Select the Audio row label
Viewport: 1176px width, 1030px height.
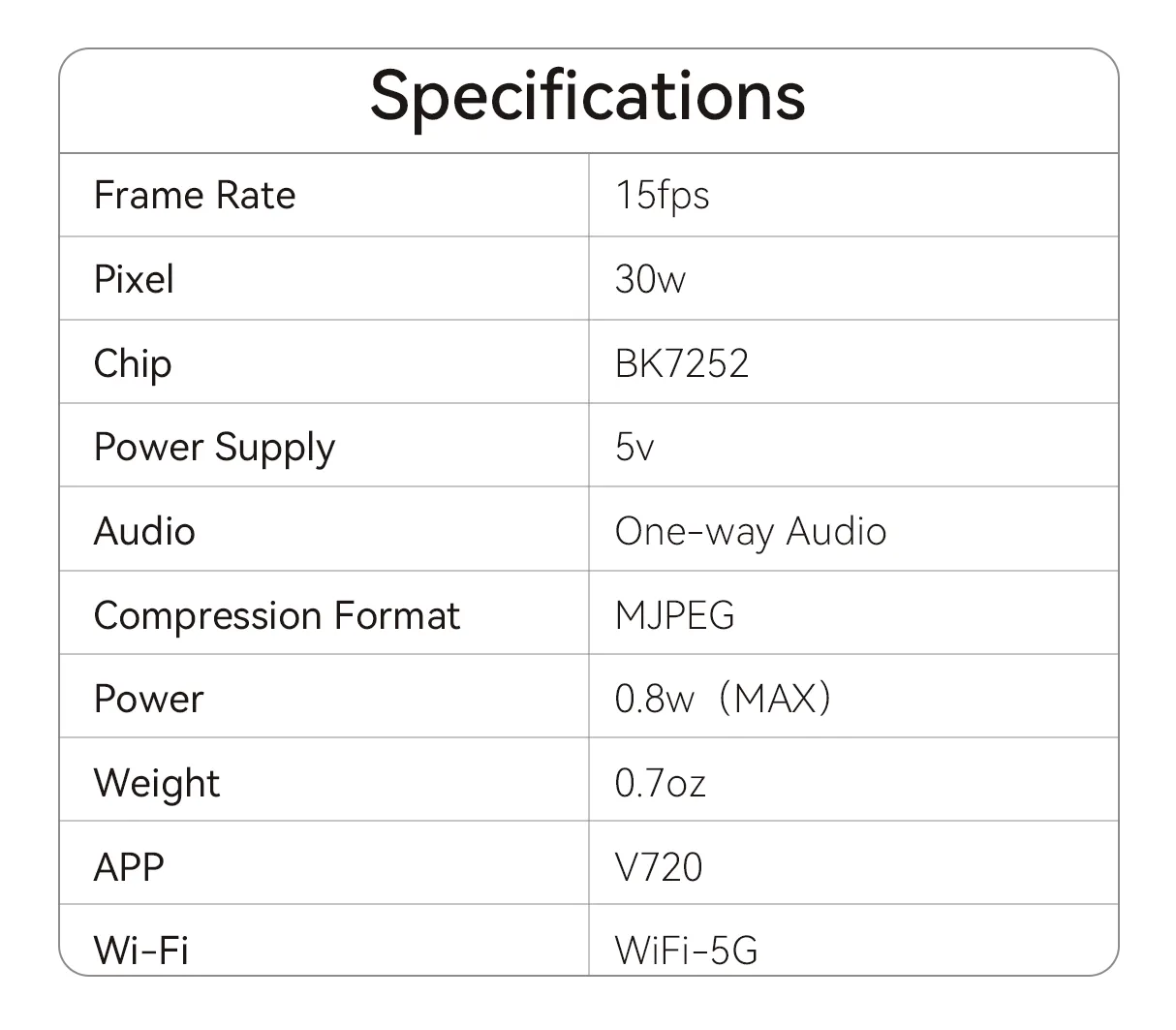(144, 532)
